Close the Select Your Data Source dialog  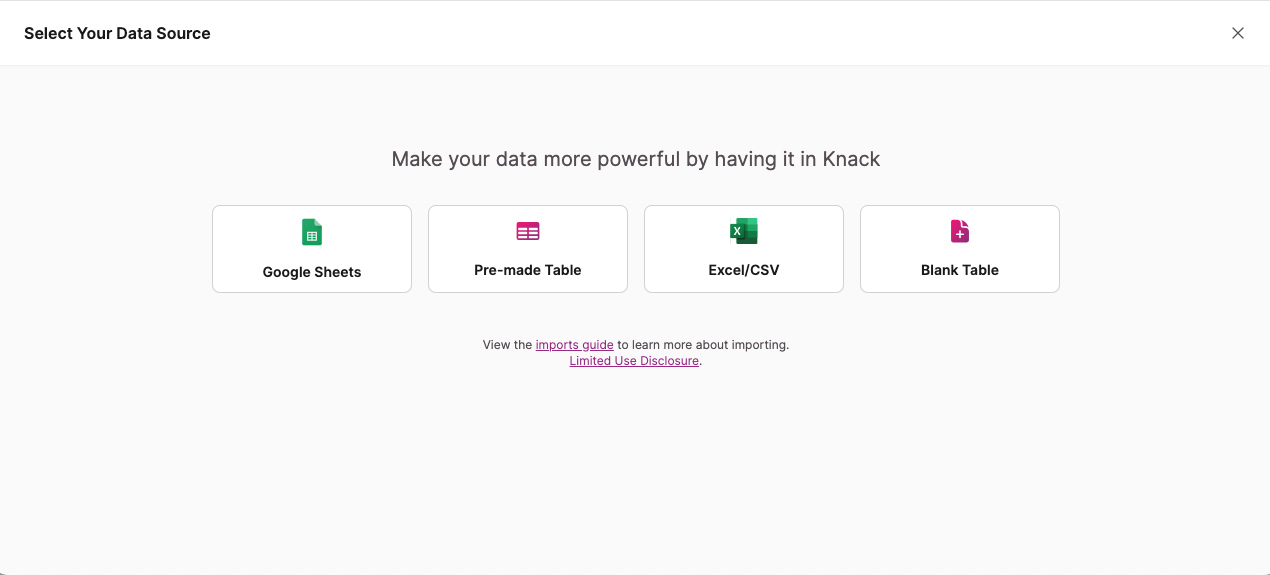click(1238, 33)
